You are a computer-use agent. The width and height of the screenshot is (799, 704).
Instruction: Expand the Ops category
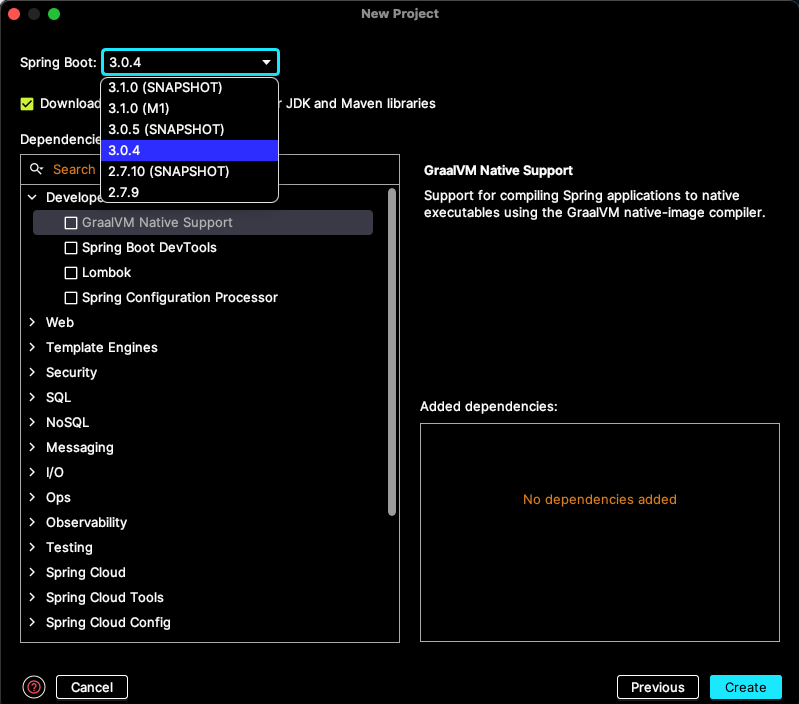[x=32, y=497]
